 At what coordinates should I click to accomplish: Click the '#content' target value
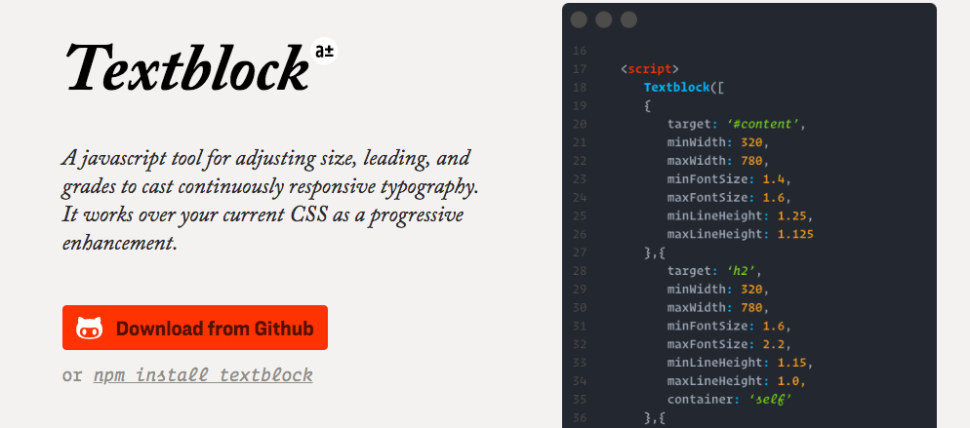[x=764, y=124]
